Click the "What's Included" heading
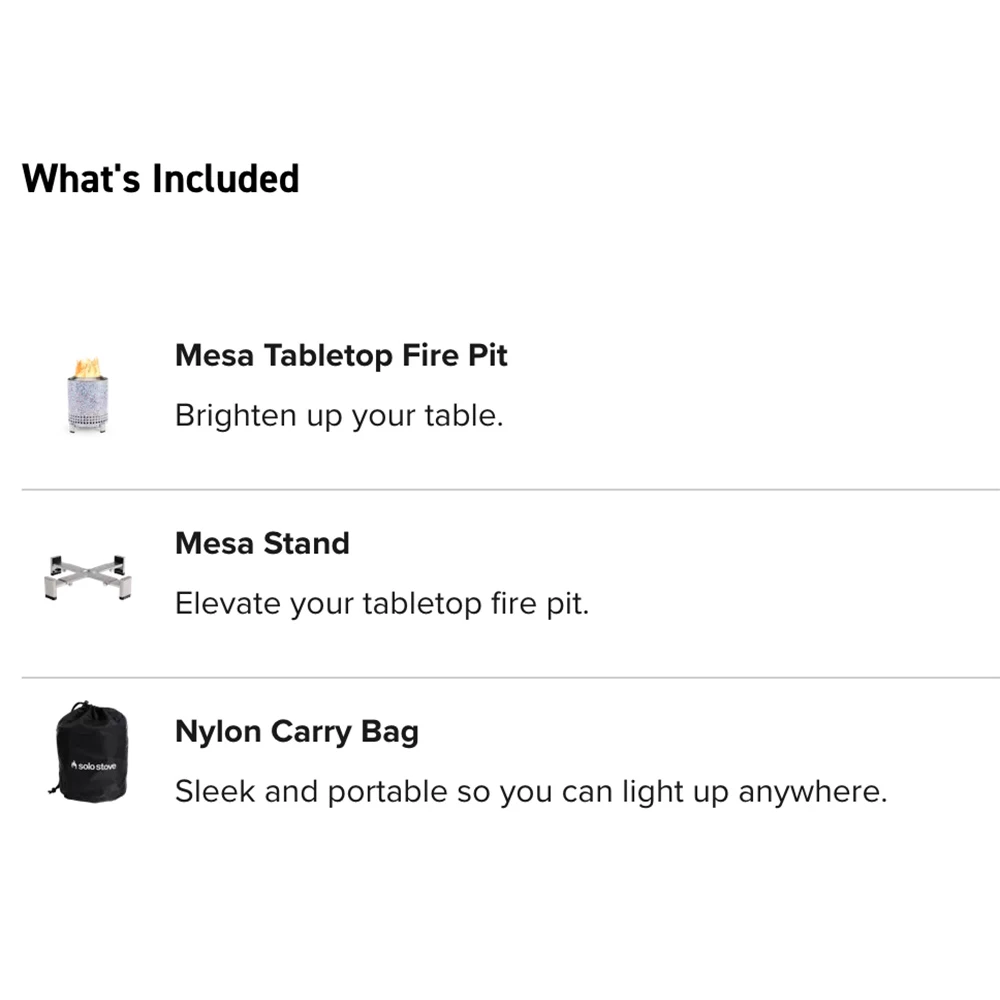 [160, 179]
